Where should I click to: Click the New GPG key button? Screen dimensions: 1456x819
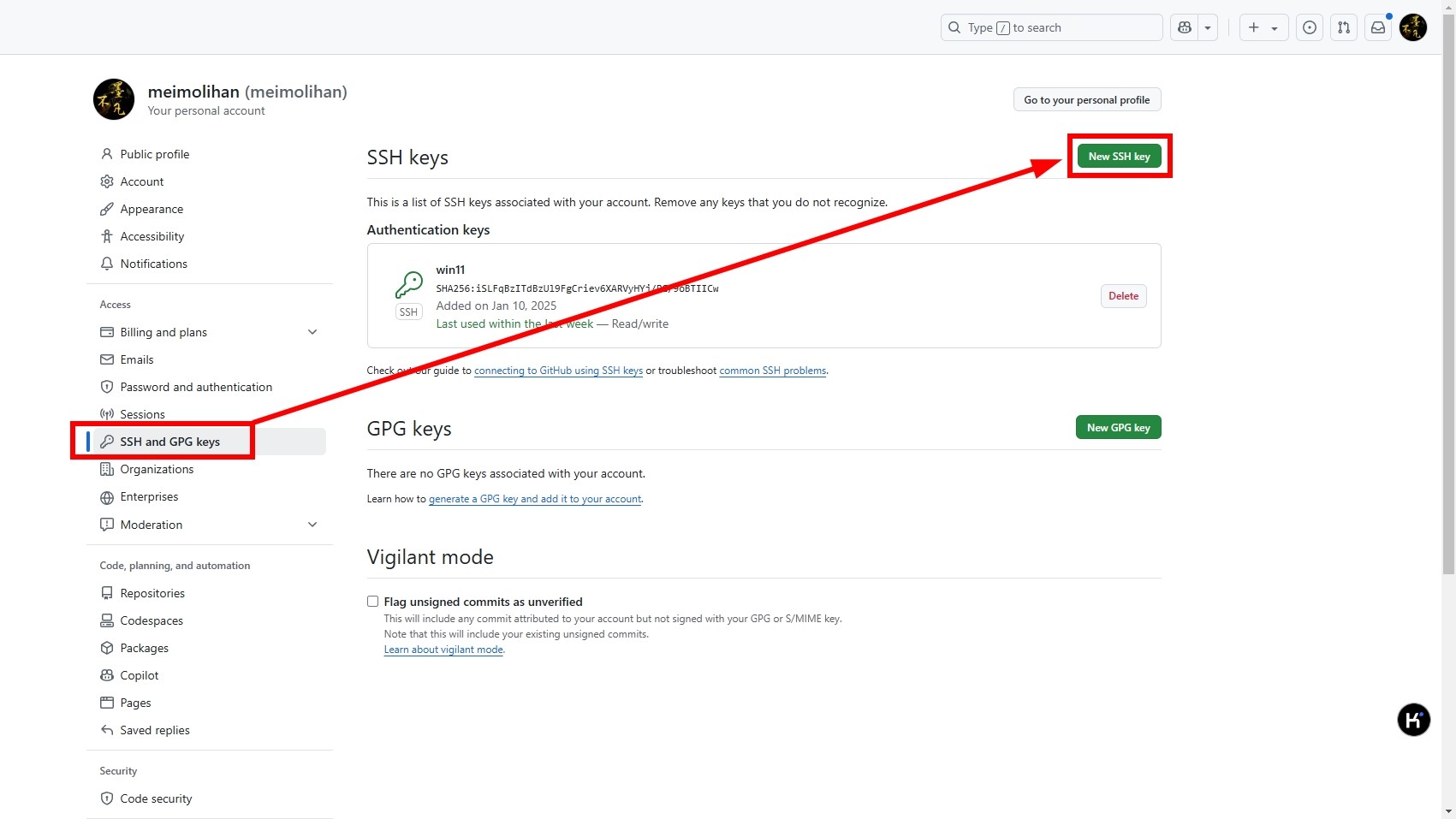pos(1118,427)
